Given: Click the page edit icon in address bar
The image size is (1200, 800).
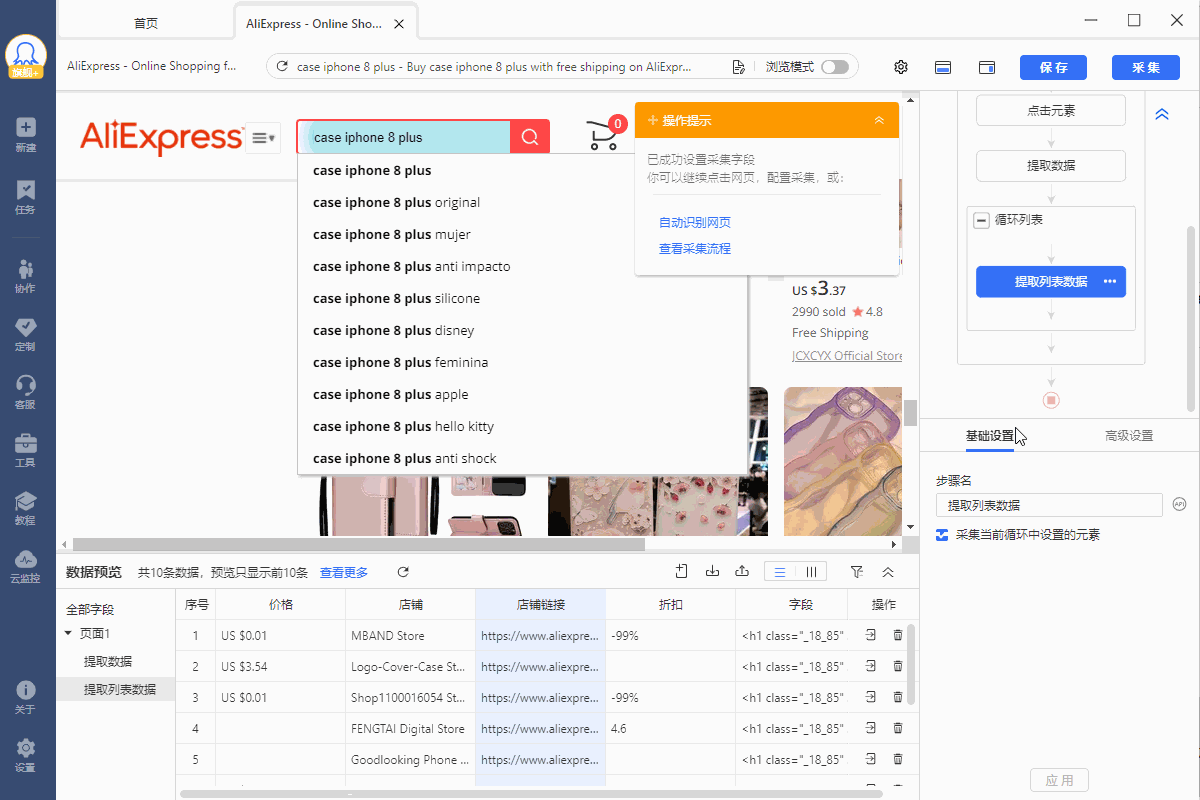Looking at the screenshot, I should pos(738,67).
